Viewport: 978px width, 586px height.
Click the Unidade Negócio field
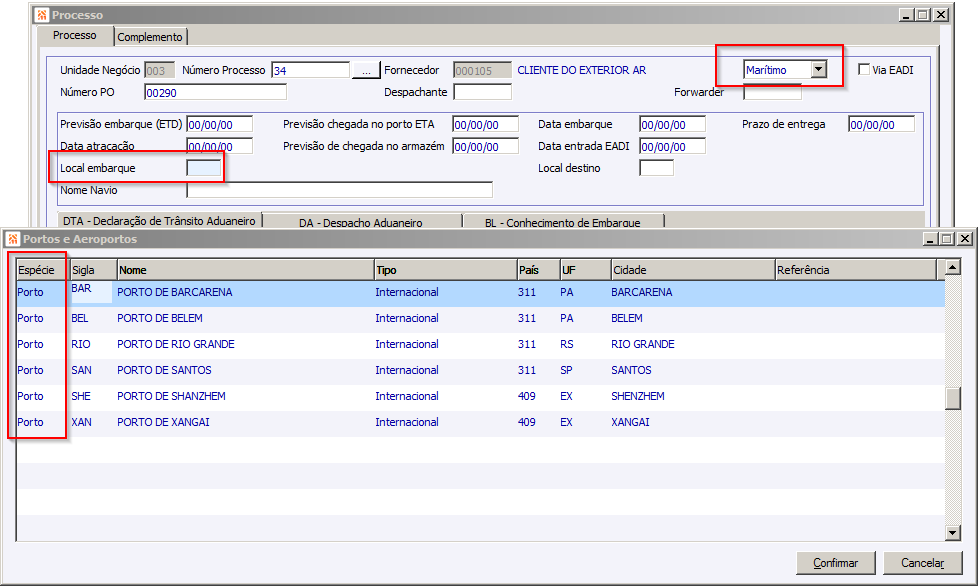[160, 70]
